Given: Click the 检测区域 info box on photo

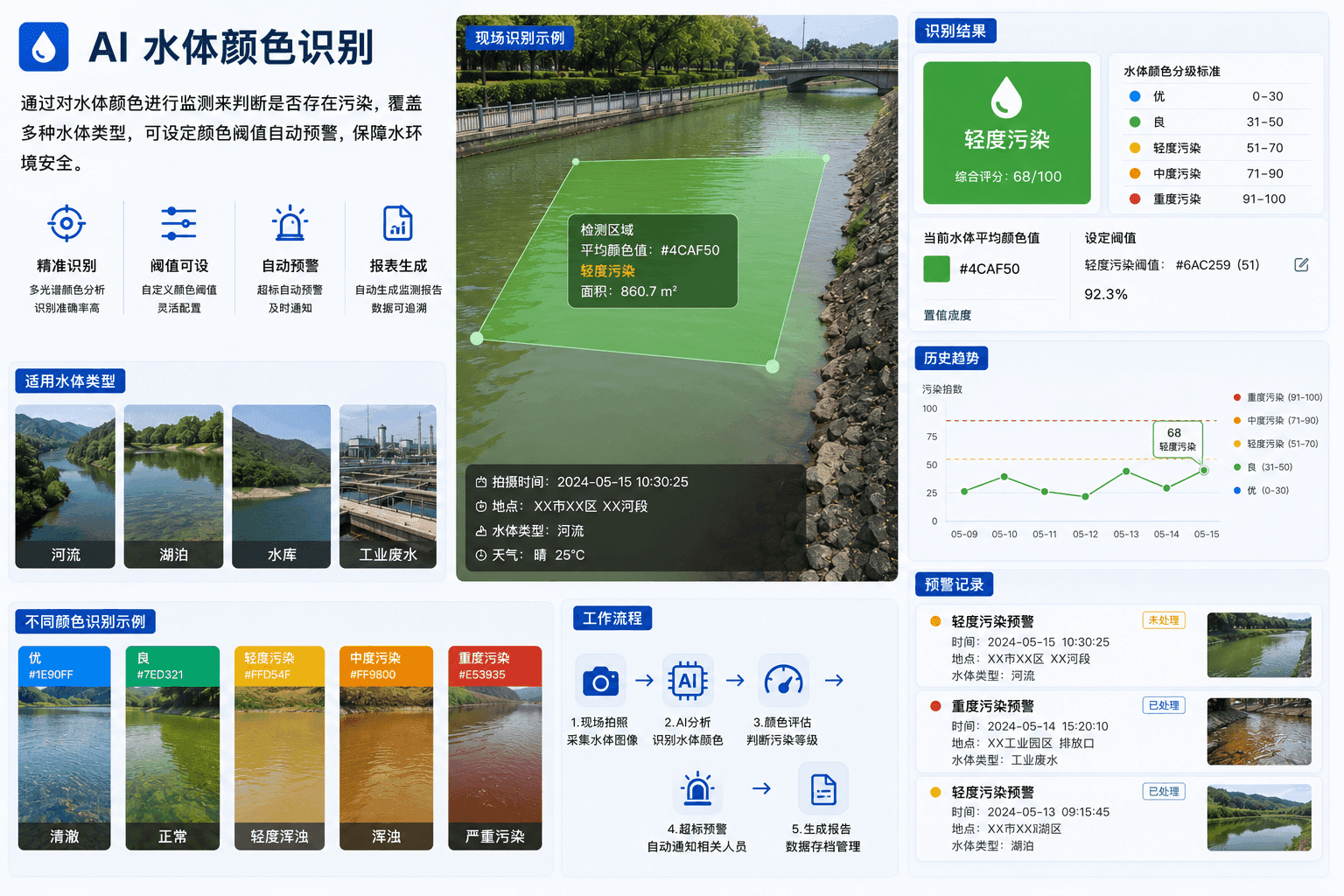Looking at the screenshot, I should [x=653, y=261].
